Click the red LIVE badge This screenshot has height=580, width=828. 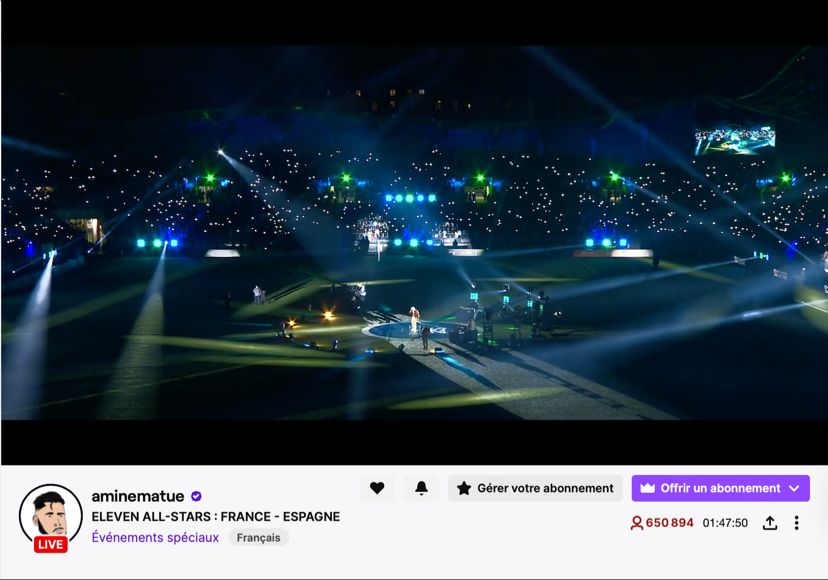[x=51, y=545]
